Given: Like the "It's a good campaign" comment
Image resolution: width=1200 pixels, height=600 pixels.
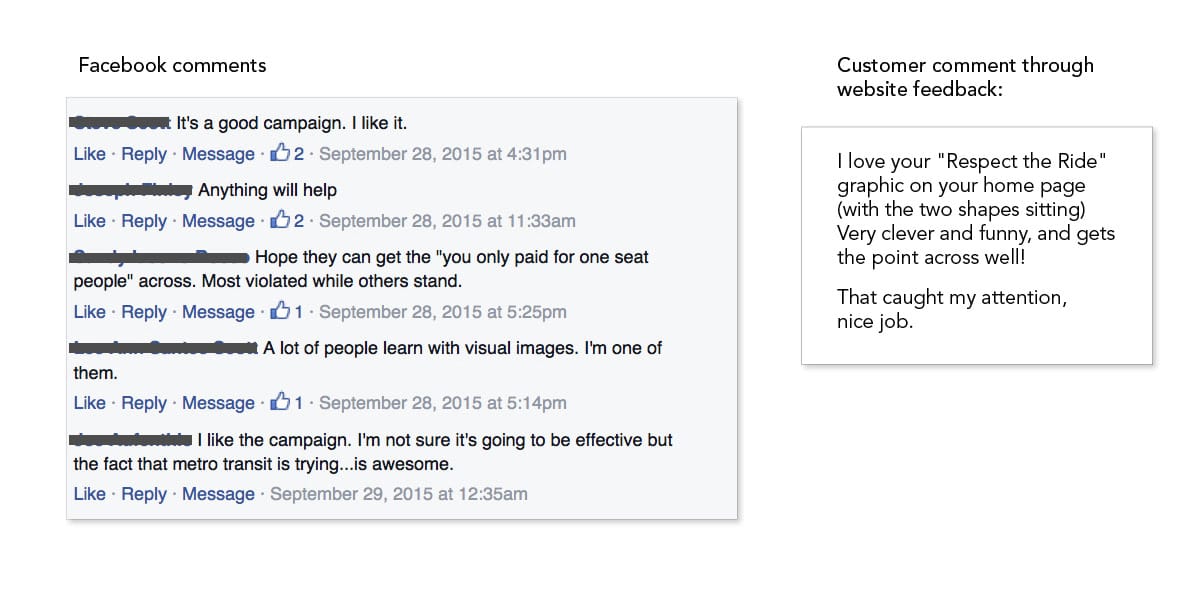Looking at the screenshot, I should [x=89, y=154].
